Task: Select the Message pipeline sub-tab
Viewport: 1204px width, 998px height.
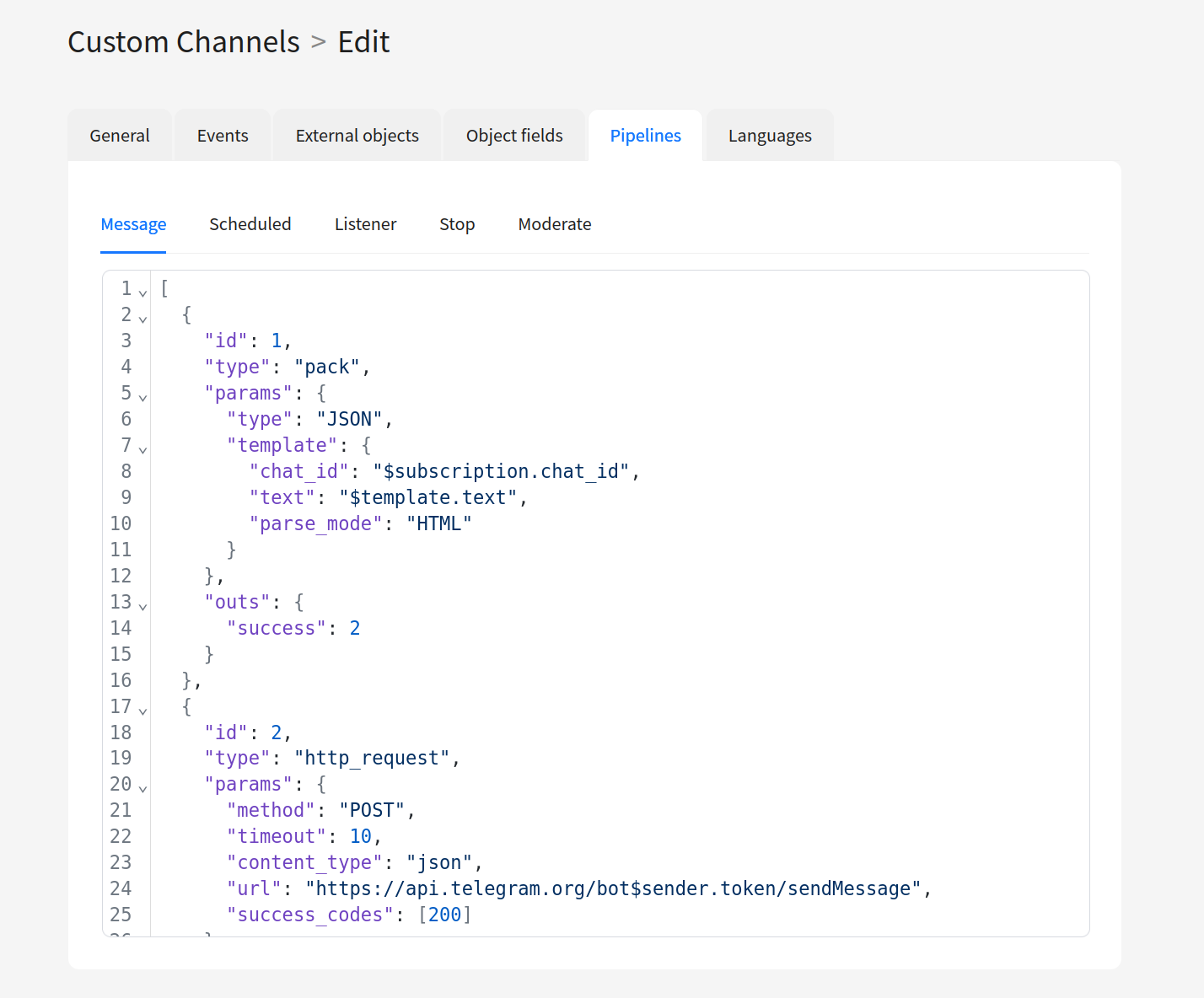Action: [133, 224]
